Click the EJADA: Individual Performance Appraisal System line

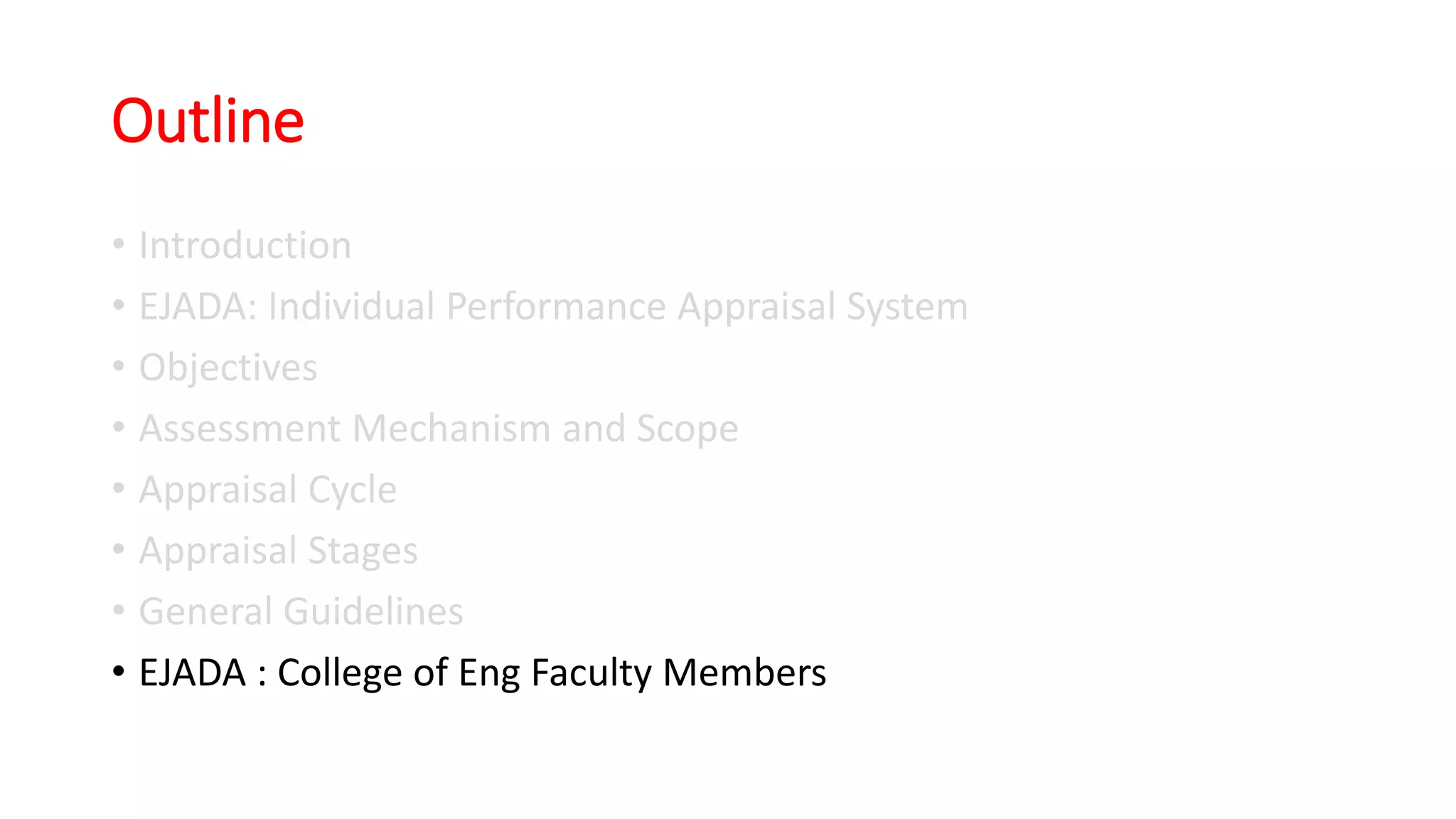pyautogui.click(x=553, y=307)
